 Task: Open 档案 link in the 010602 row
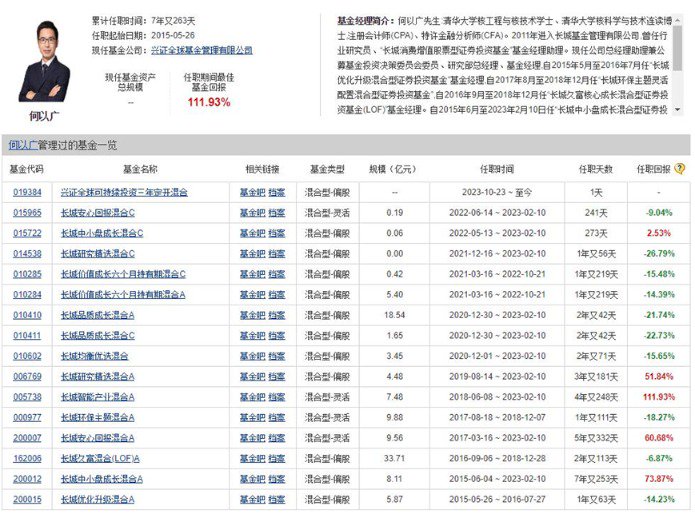(x=277, y=356)
